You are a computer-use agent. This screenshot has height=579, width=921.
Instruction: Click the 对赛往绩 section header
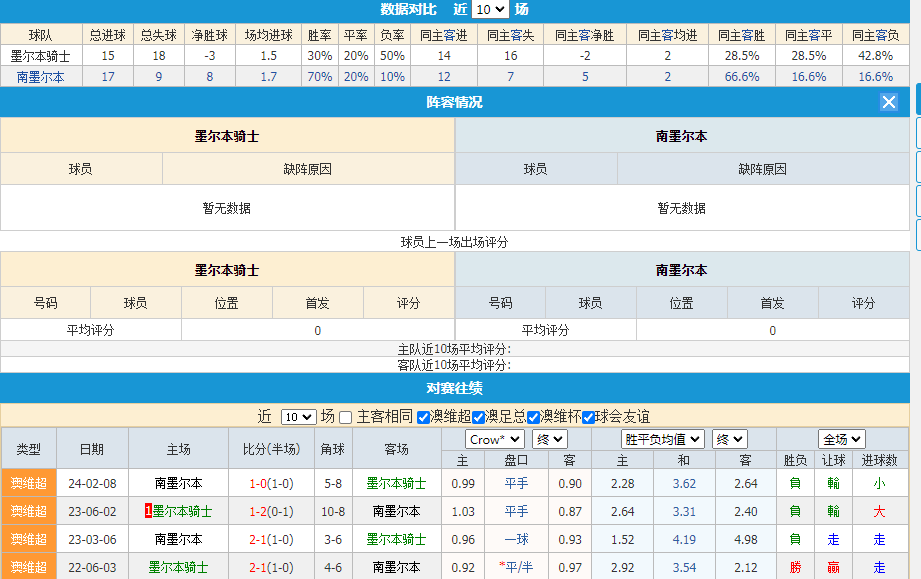(455, 388)
